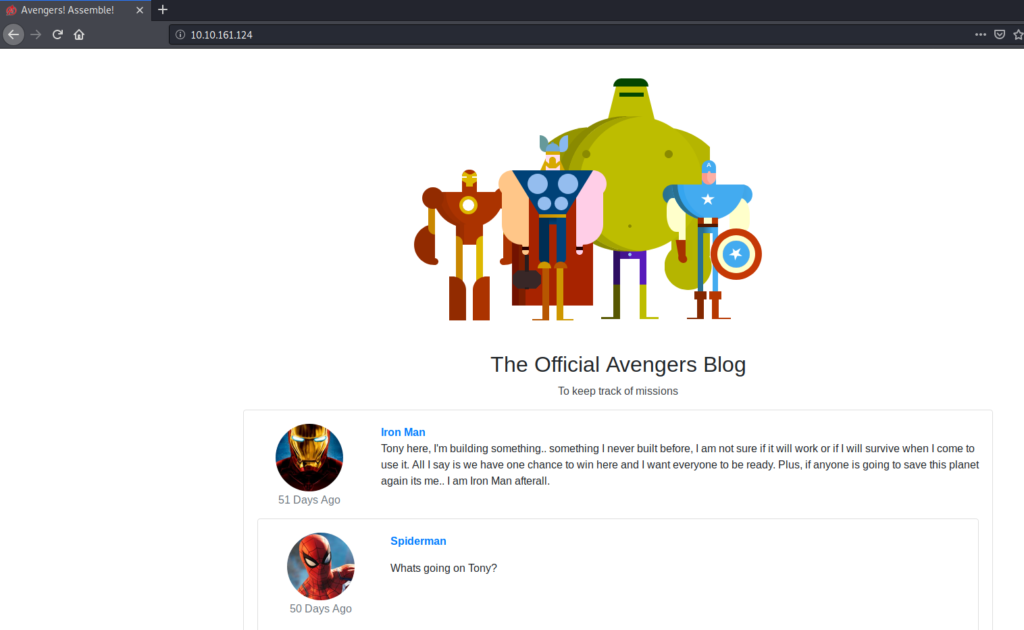Screen dimensions: 1024x630
Task: Open a new browser tab
Action: pos(163,10)
